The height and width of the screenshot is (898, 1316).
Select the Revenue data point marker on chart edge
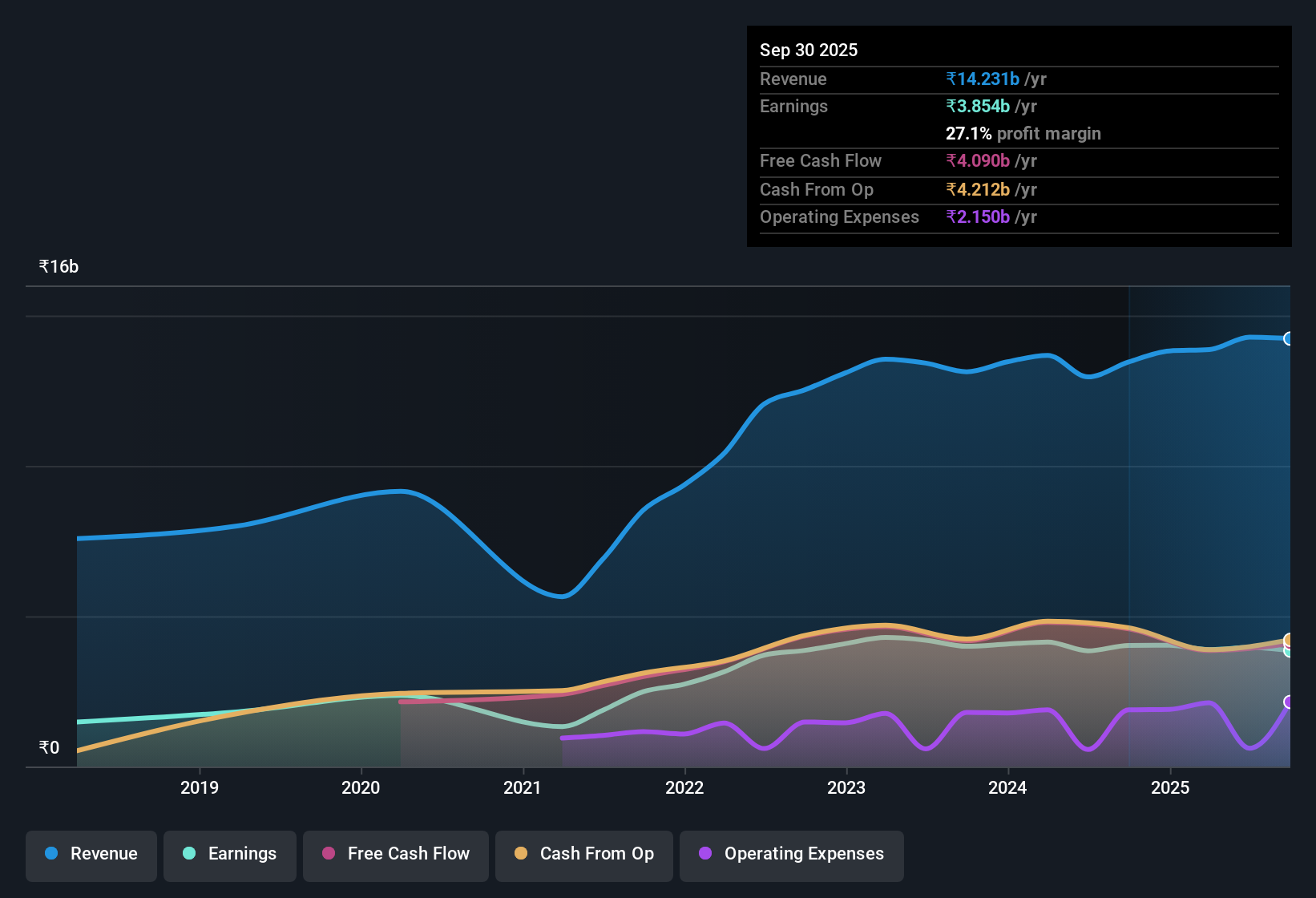[1290, 339]
